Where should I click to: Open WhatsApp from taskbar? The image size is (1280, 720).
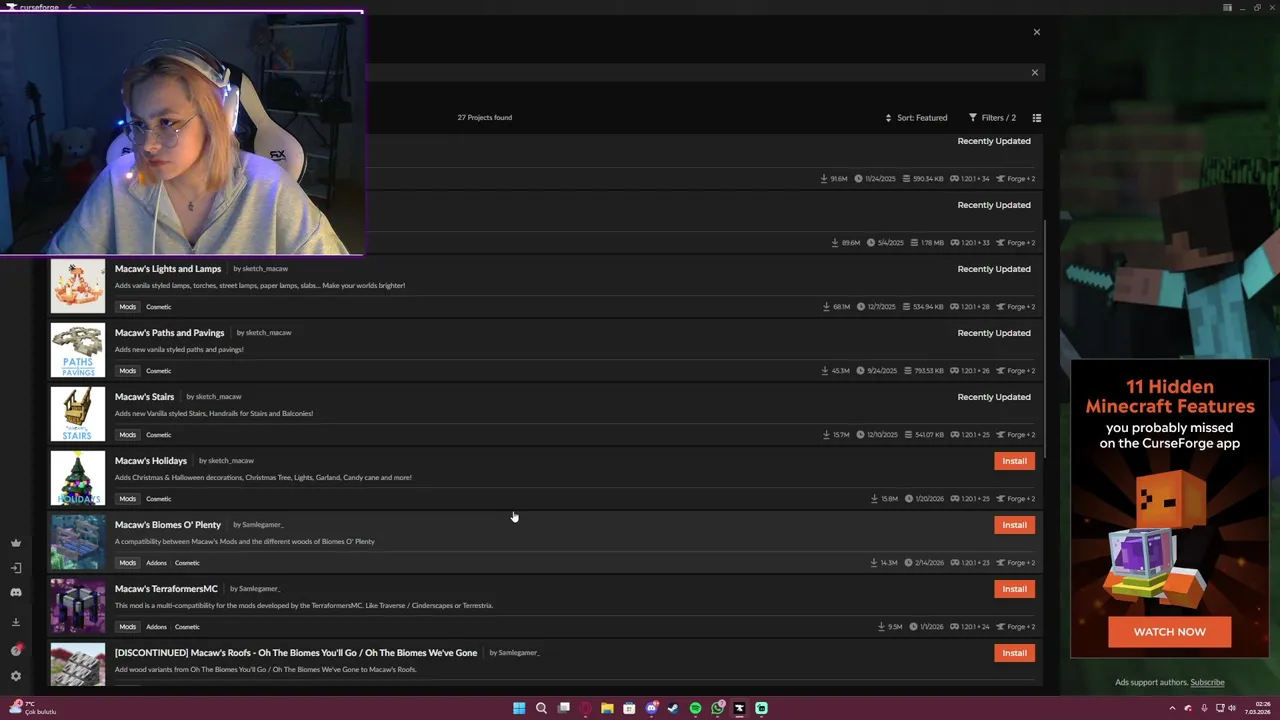[x=717, y=708]
